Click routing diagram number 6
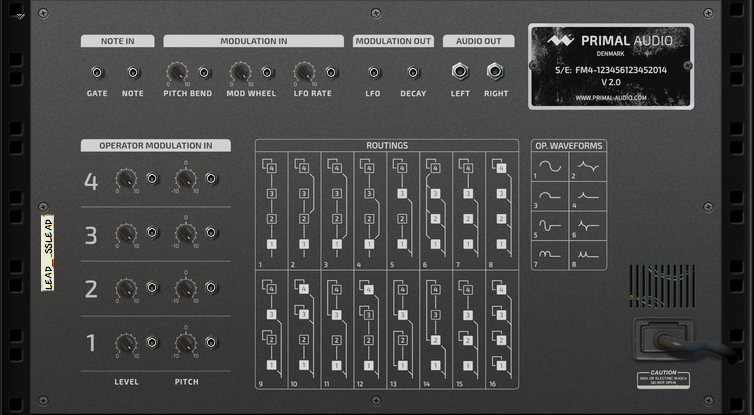The height and width of the screenshot is (415, 754). [436, 211]
